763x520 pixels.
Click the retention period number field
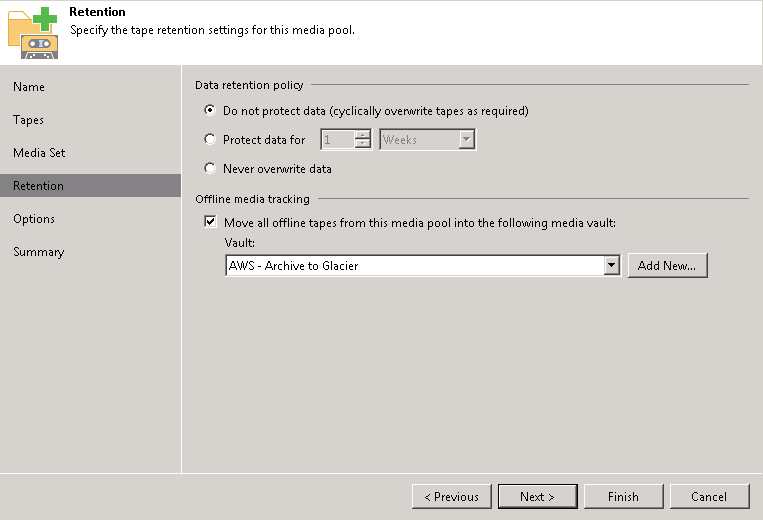point(338,140)
